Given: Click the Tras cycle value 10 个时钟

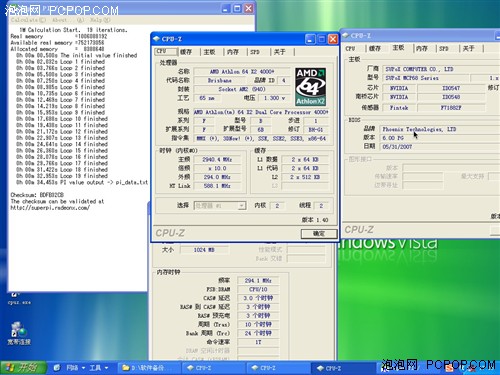Looking at the screenshot, I should click(x=258, y=324).
